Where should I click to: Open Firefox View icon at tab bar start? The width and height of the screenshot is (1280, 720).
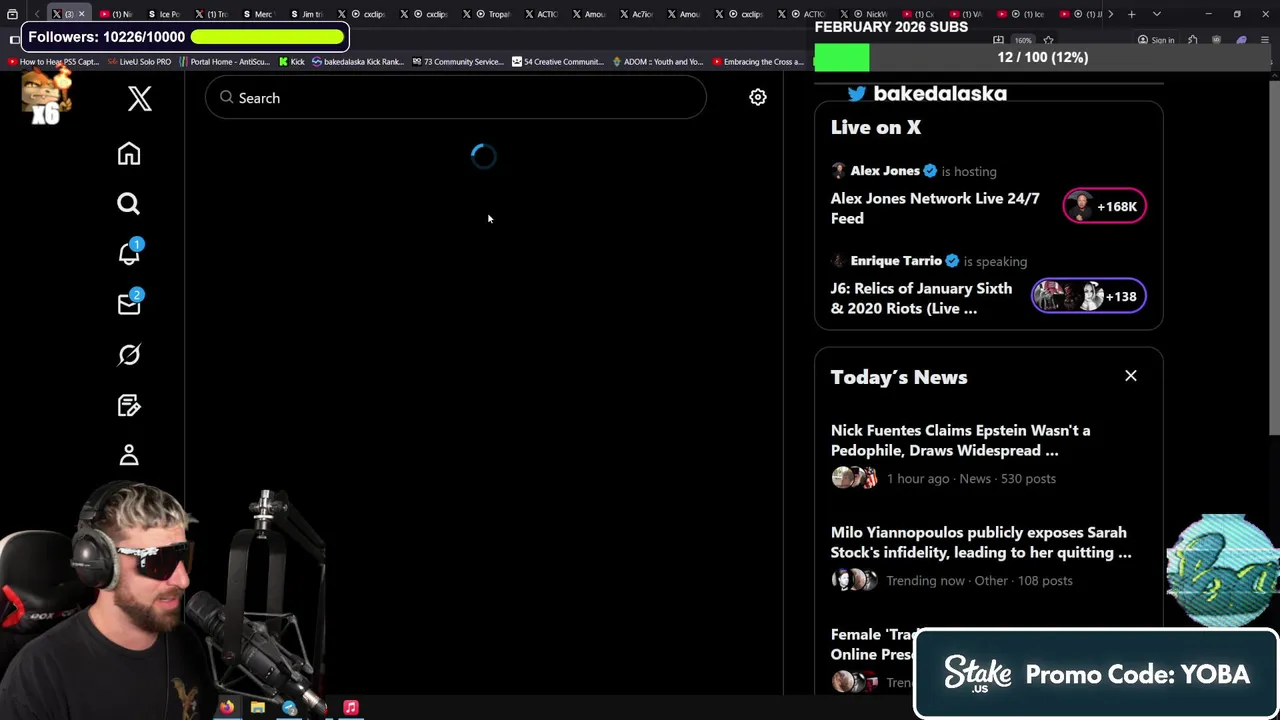pos(12,14)
